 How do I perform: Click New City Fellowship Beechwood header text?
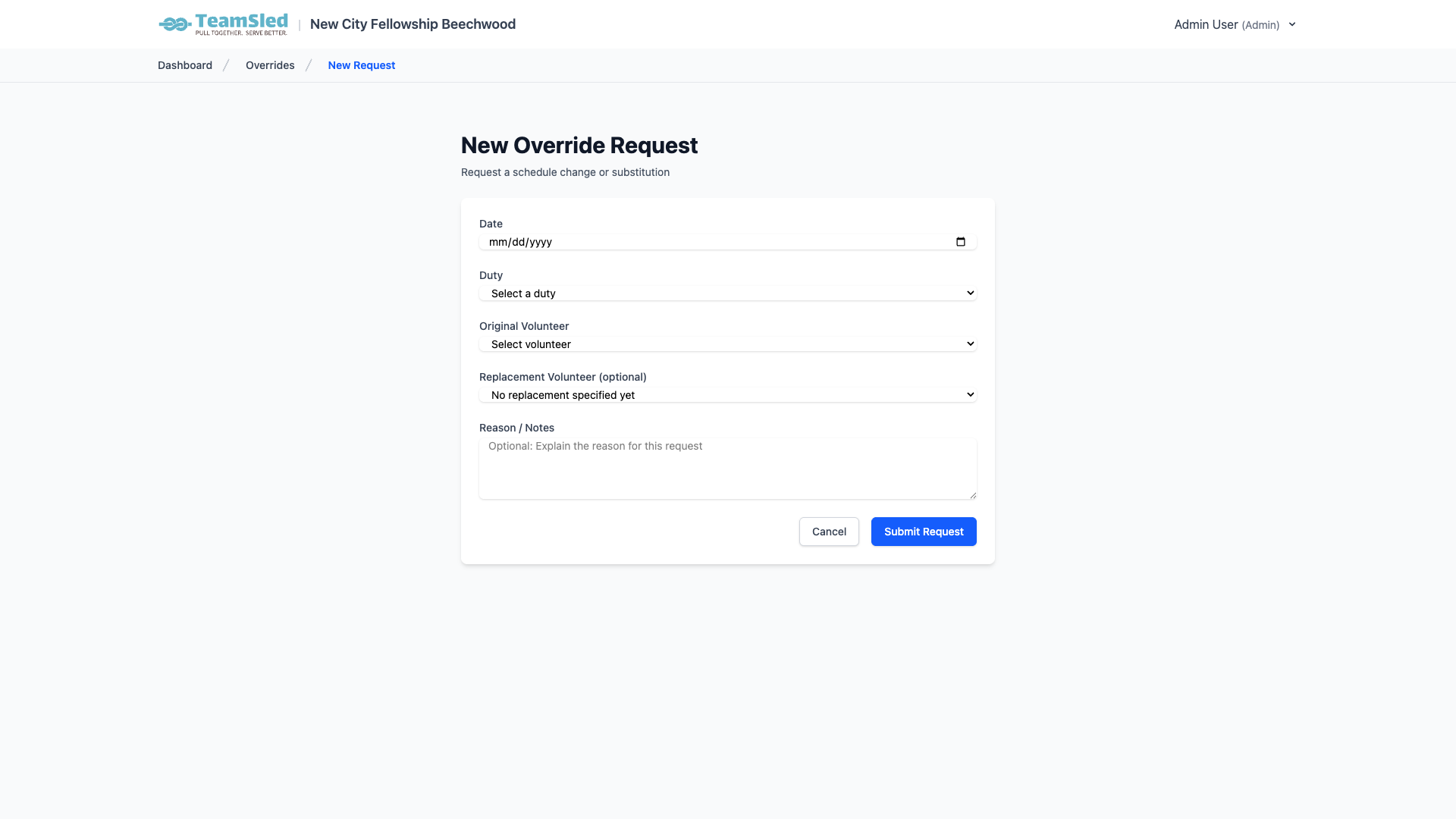coord(413,24)
